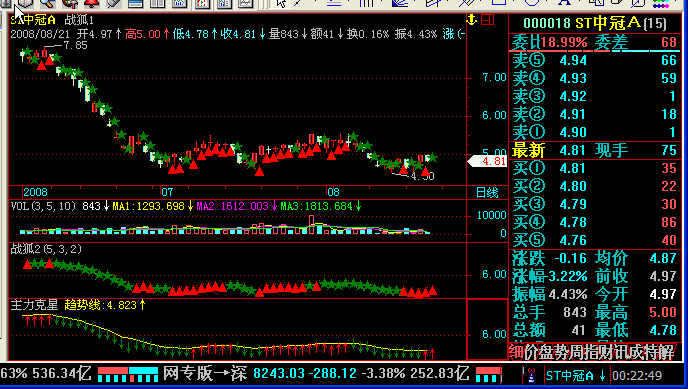Click the ST中冠A label in the status bar
Image resolution: width=688 pixels, height=389 pixels.
570,376
